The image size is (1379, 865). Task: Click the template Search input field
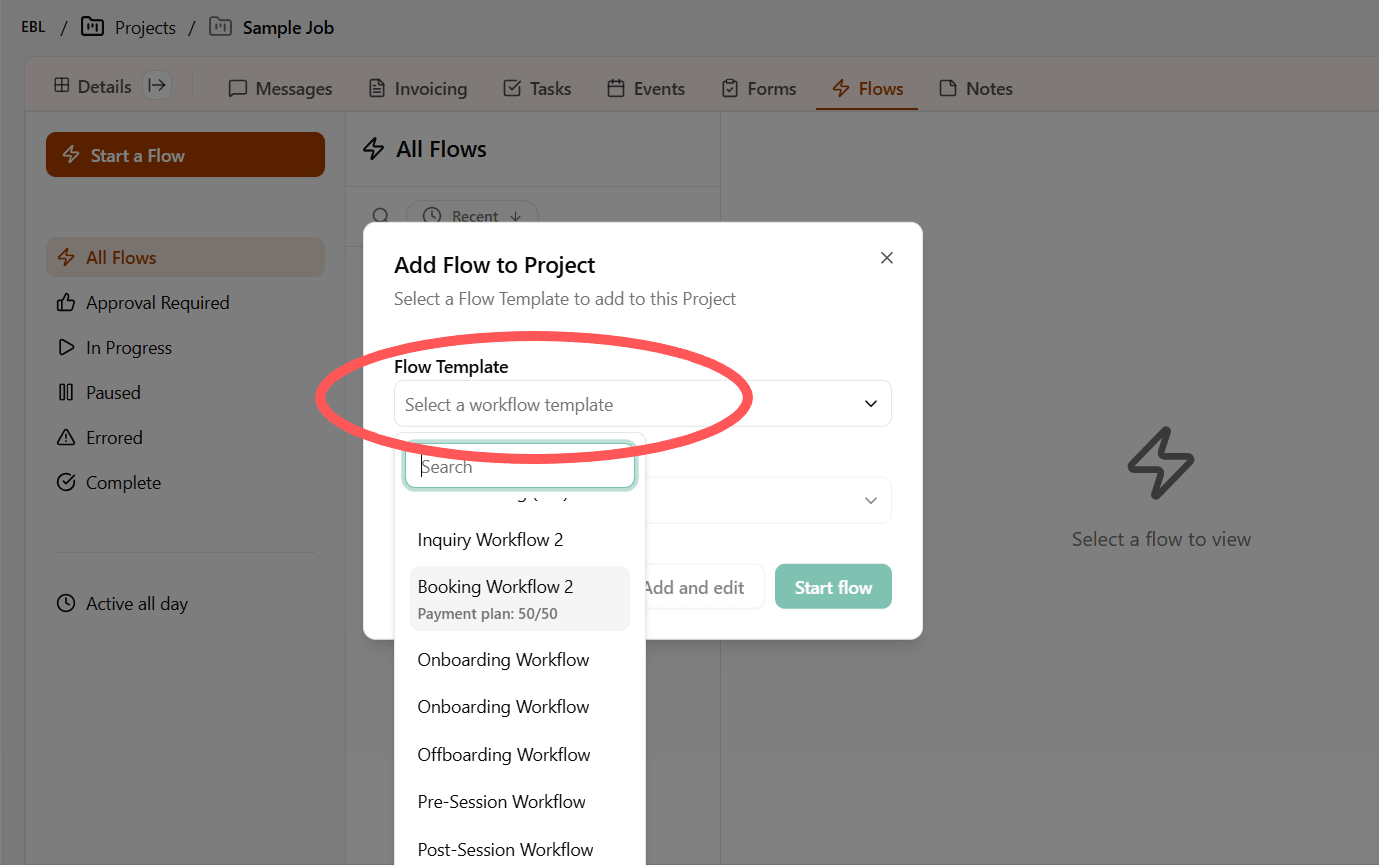(520, 466)
